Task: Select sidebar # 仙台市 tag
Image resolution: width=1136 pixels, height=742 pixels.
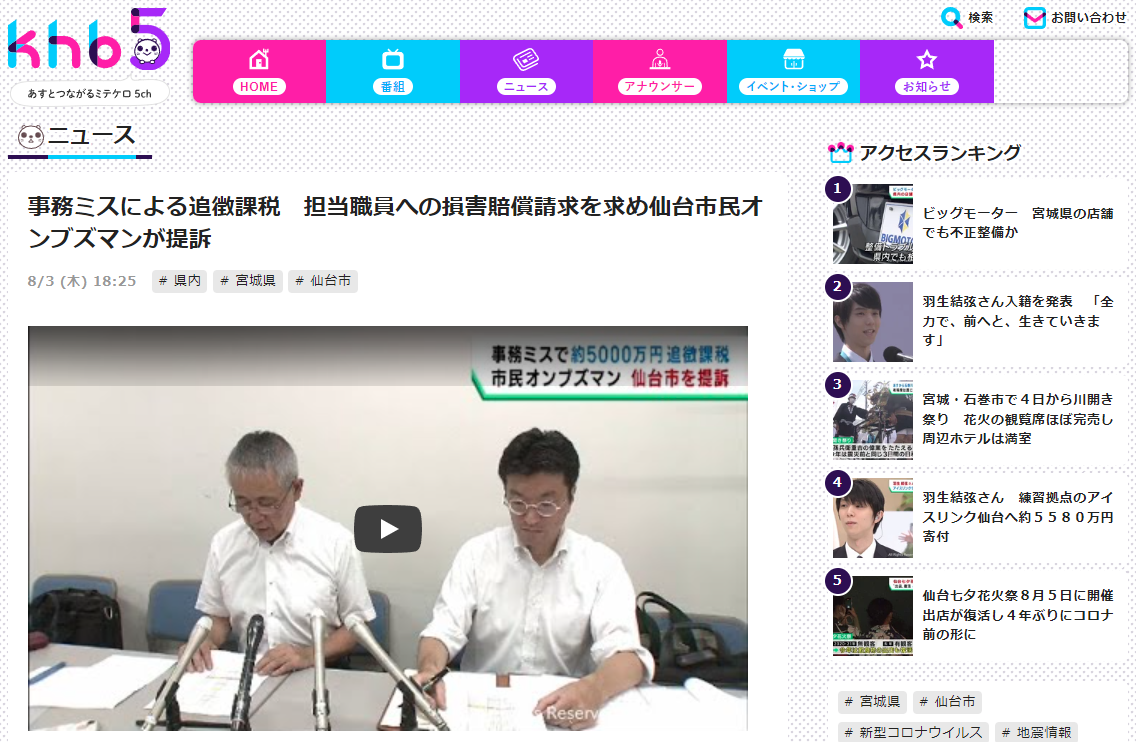Action: pos(948,701)
